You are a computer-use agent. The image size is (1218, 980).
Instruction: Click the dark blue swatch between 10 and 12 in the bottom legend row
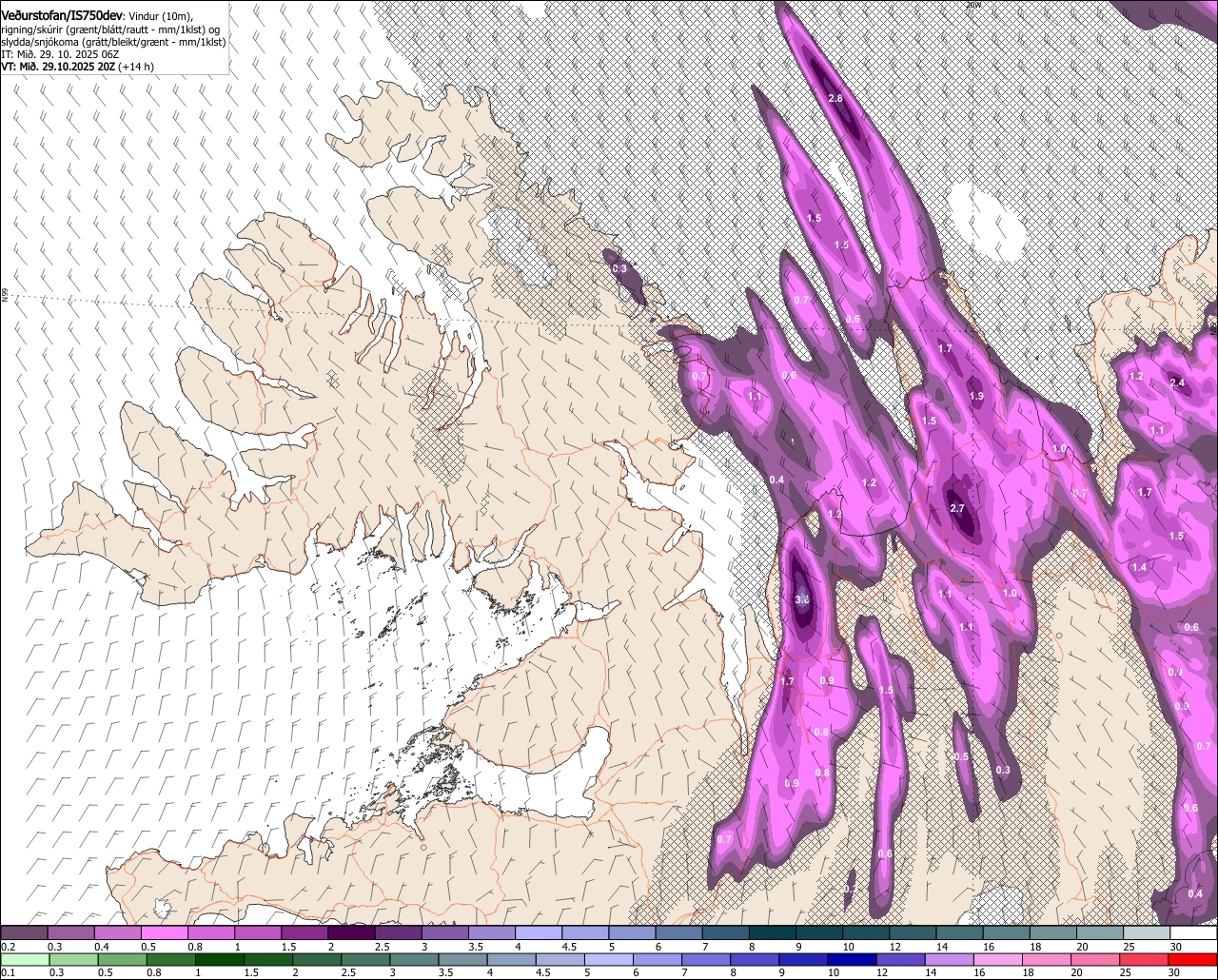(851, 959)
